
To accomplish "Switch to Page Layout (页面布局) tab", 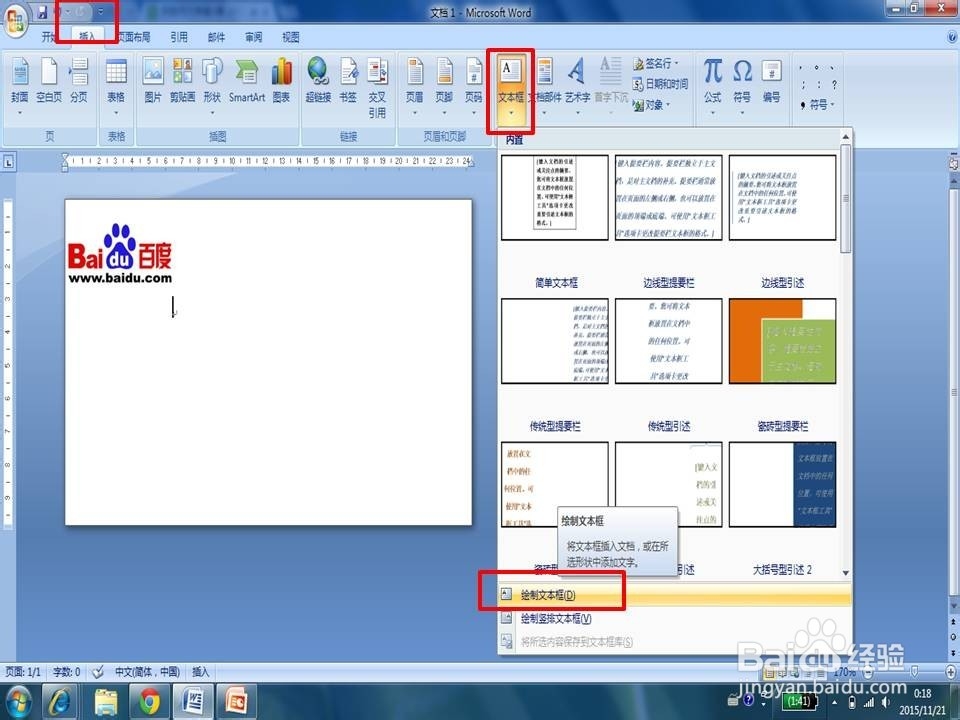I will point(134,37).
